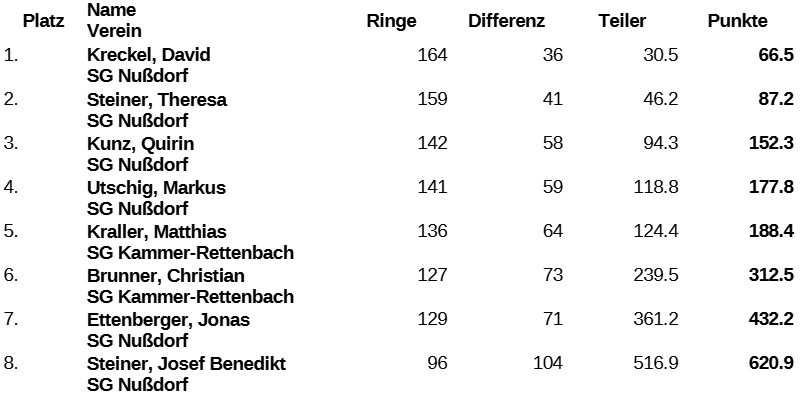
Task: Click the Punkte value 66.5
Action: pyautogui.click(x=776, y=55)
